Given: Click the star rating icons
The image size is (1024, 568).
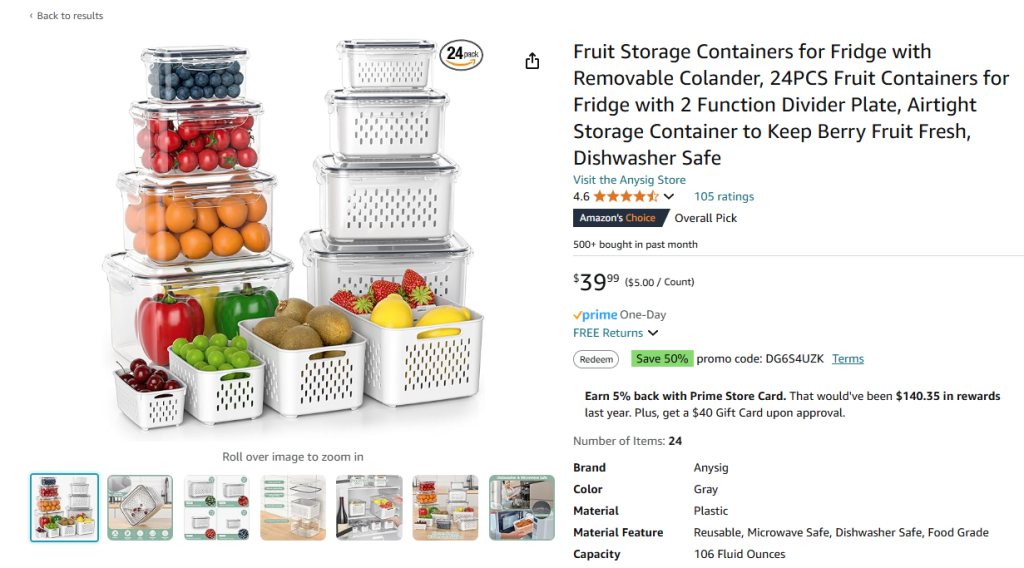Looking at the screenshot, I should [626, 197].
